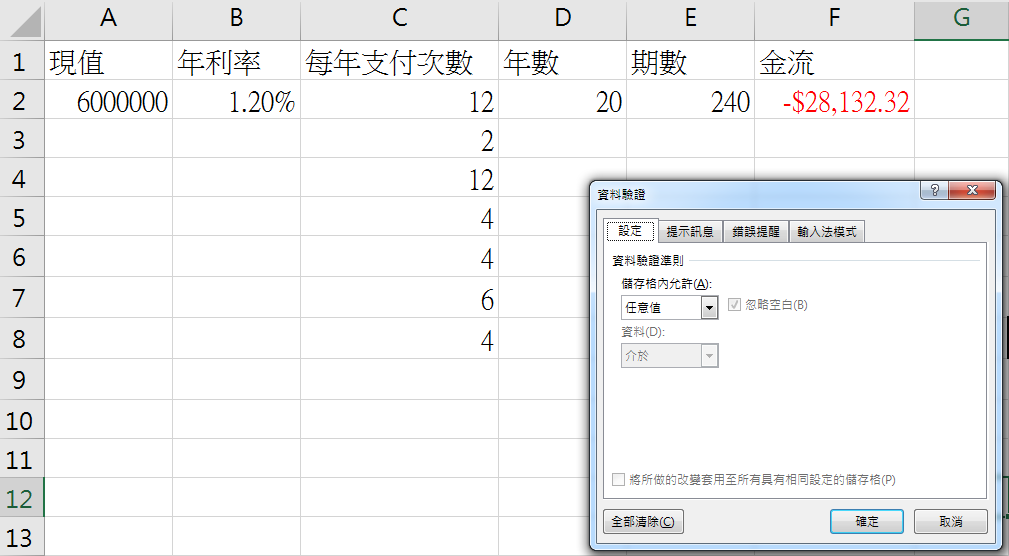Click the cell with 每年支付次數
Viewport: 1009px width, 556px height.
tap(399, 62)
